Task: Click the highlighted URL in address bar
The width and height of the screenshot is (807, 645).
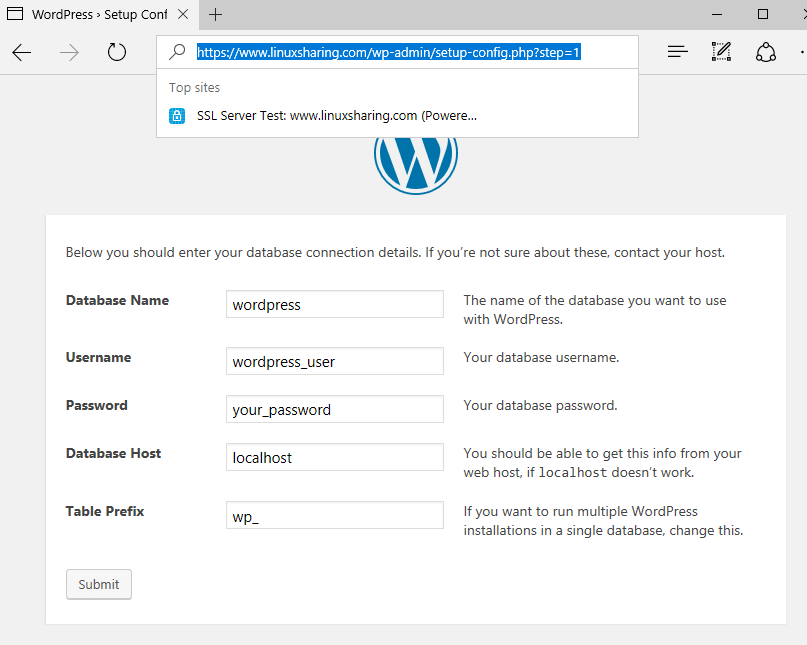Action: [x=388, y=53]
